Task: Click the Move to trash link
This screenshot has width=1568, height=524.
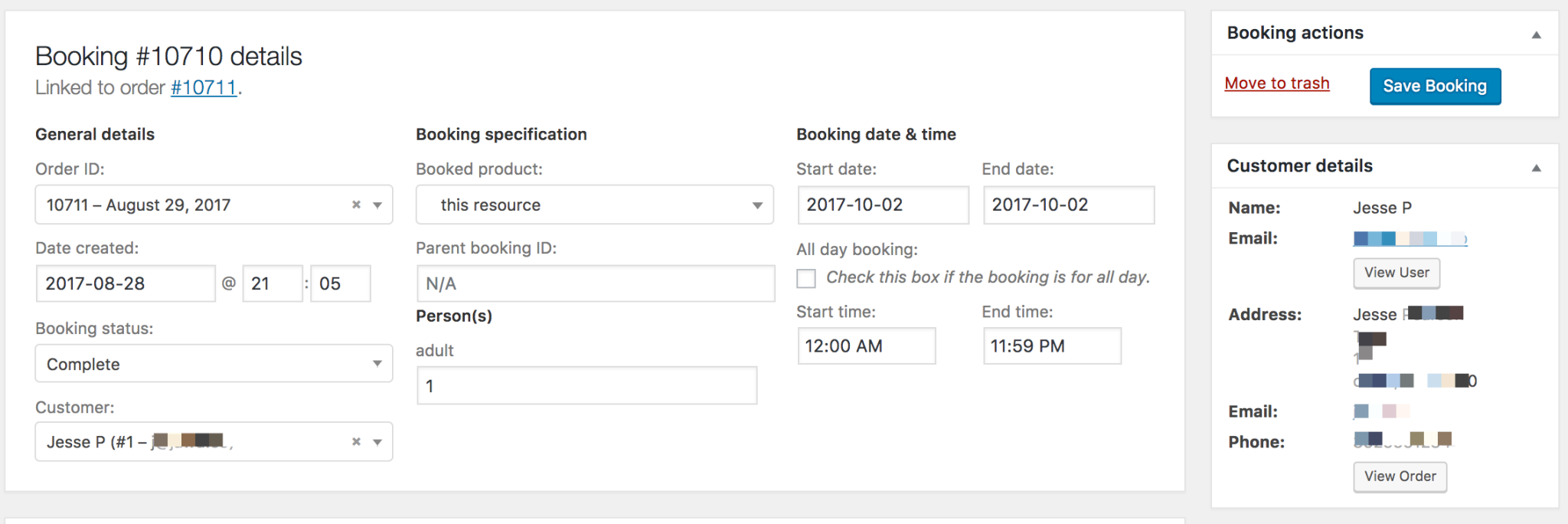Action: (1277, 83)
